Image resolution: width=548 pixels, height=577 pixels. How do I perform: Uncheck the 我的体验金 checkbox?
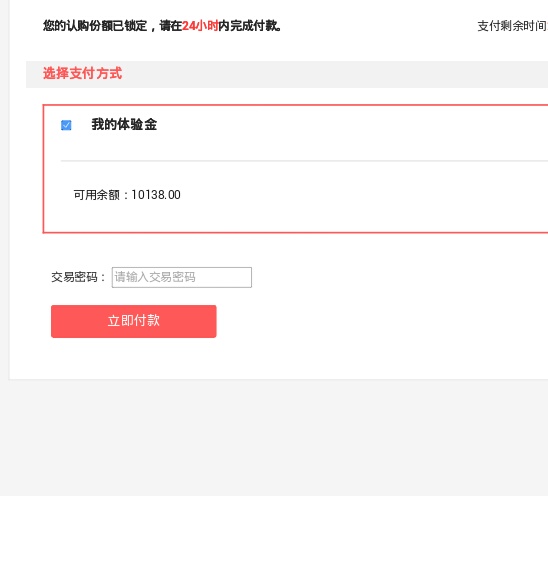66,125
